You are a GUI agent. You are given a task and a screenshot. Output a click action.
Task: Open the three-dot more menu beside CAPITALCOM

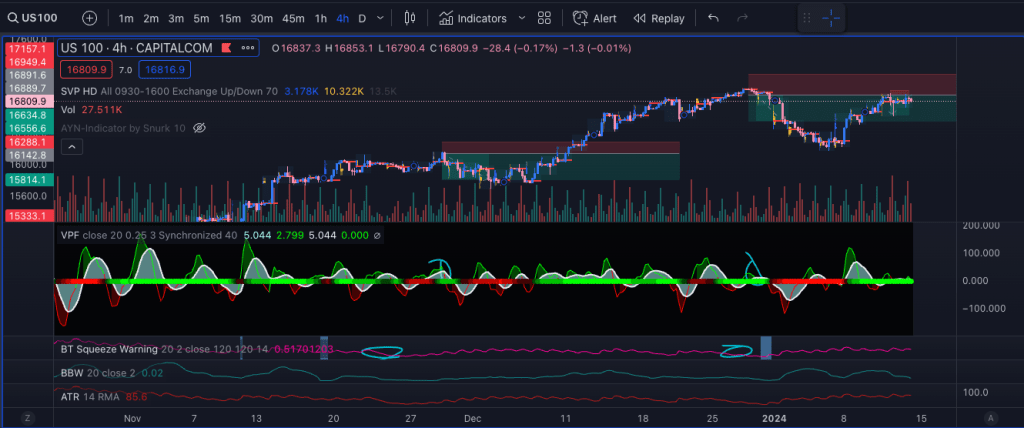click(x=248, y=47)
